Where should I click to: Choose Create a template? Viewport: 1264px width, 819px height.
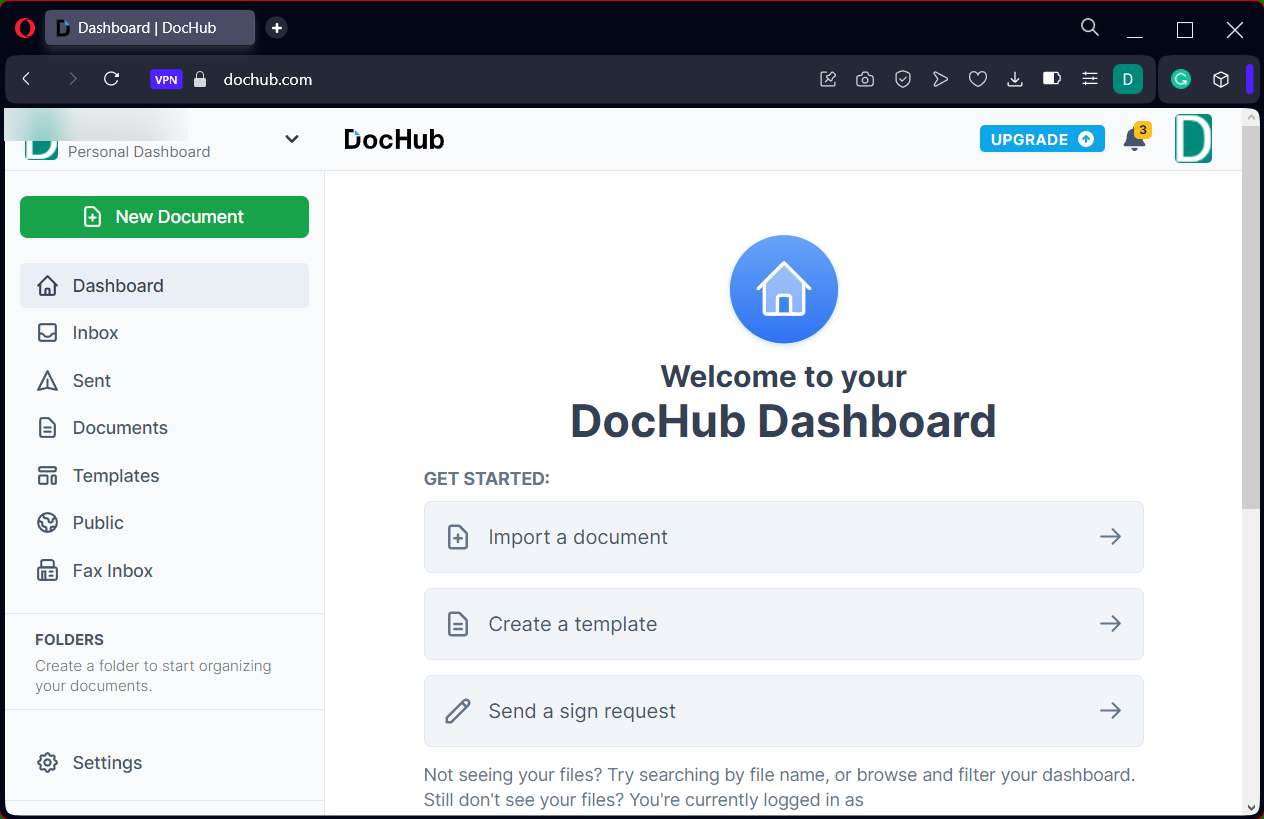[783, 624]
